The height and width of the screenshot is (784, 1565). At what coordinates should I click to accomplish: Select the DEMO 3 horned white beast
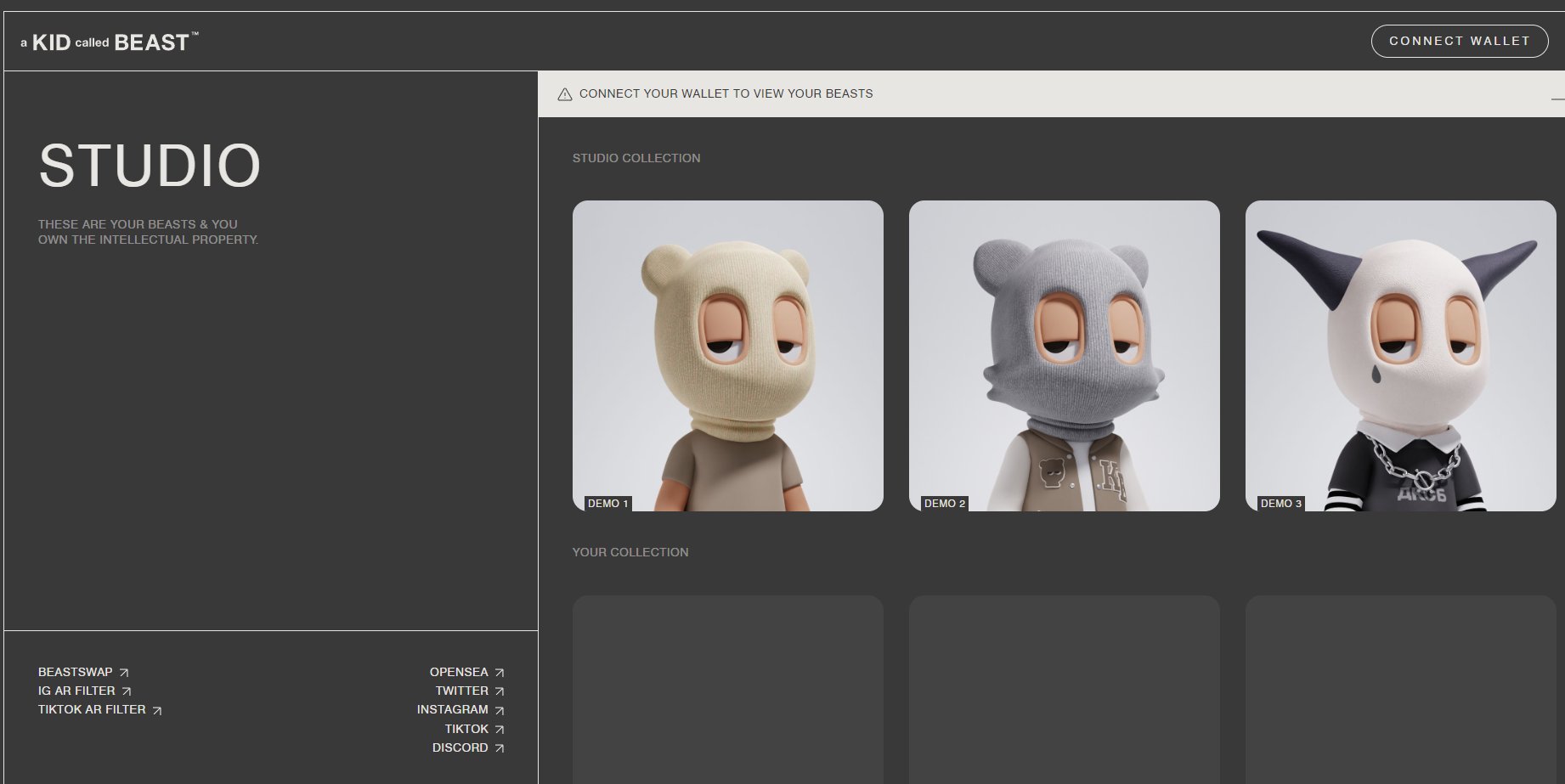tap(1401, 356)
